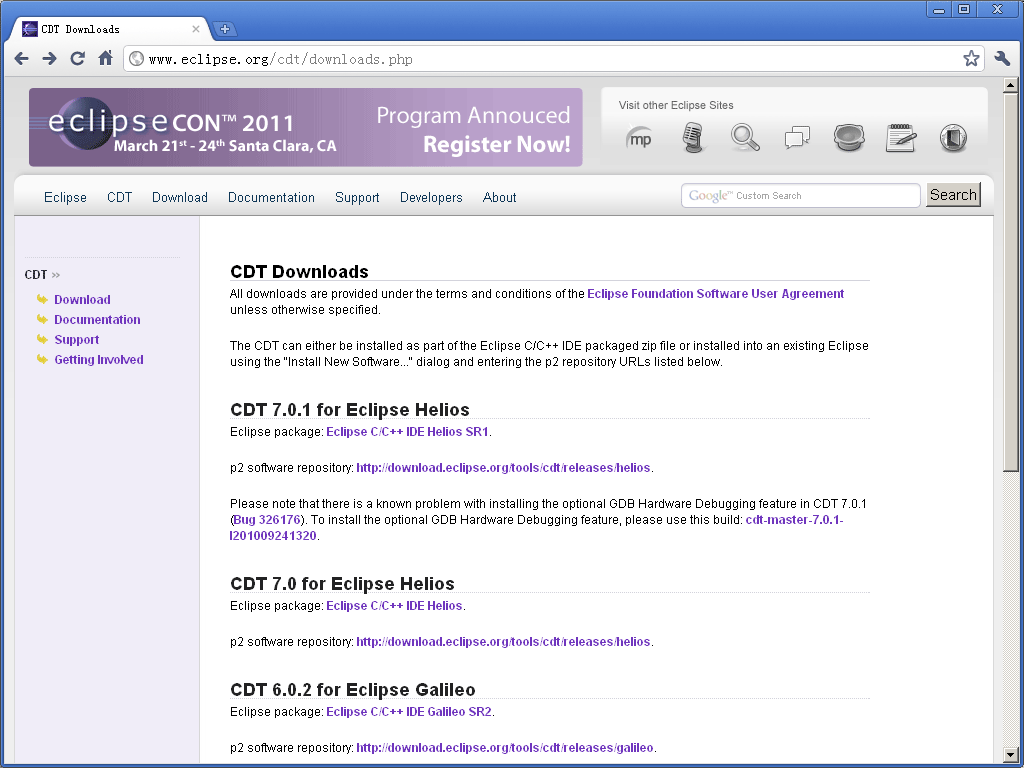Click the arrow bullet beside sidebar Support
This screenshot has height=768, width=1024.
[42, 340]
